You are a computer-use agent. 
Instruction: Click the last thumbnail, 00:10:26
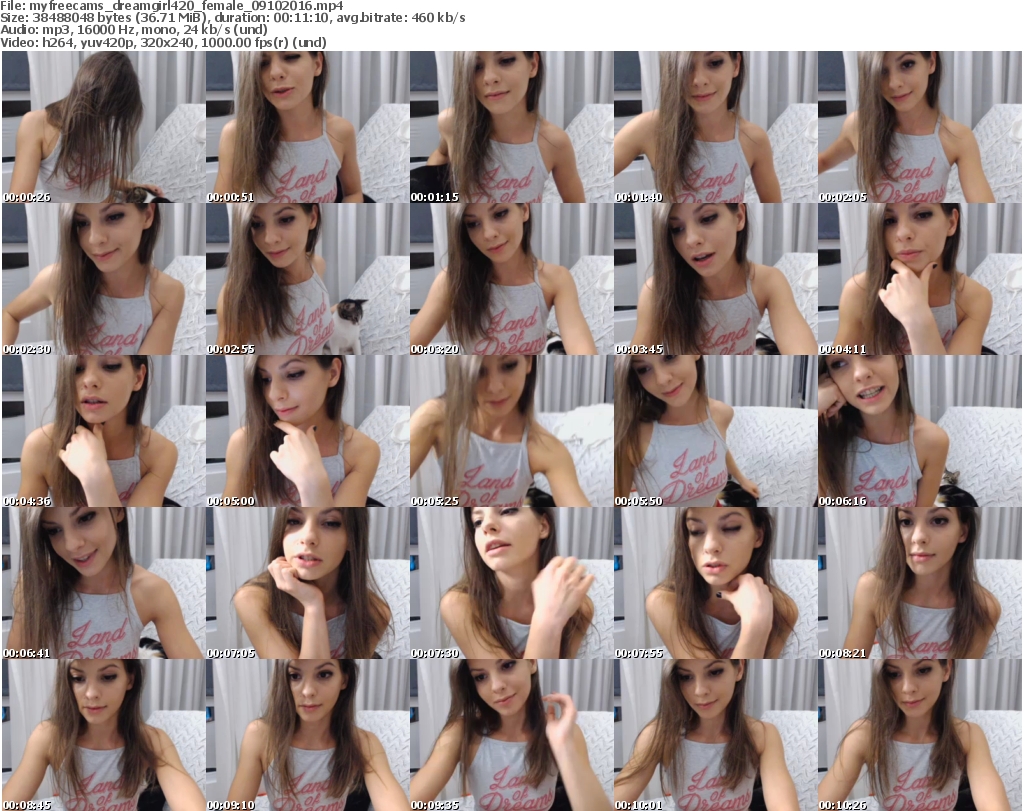920,735
